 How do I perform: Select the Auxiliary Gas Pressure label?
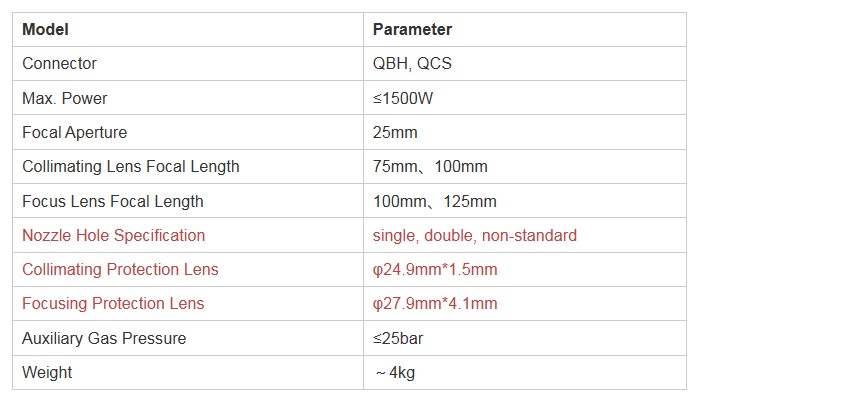tap(104, 339)
